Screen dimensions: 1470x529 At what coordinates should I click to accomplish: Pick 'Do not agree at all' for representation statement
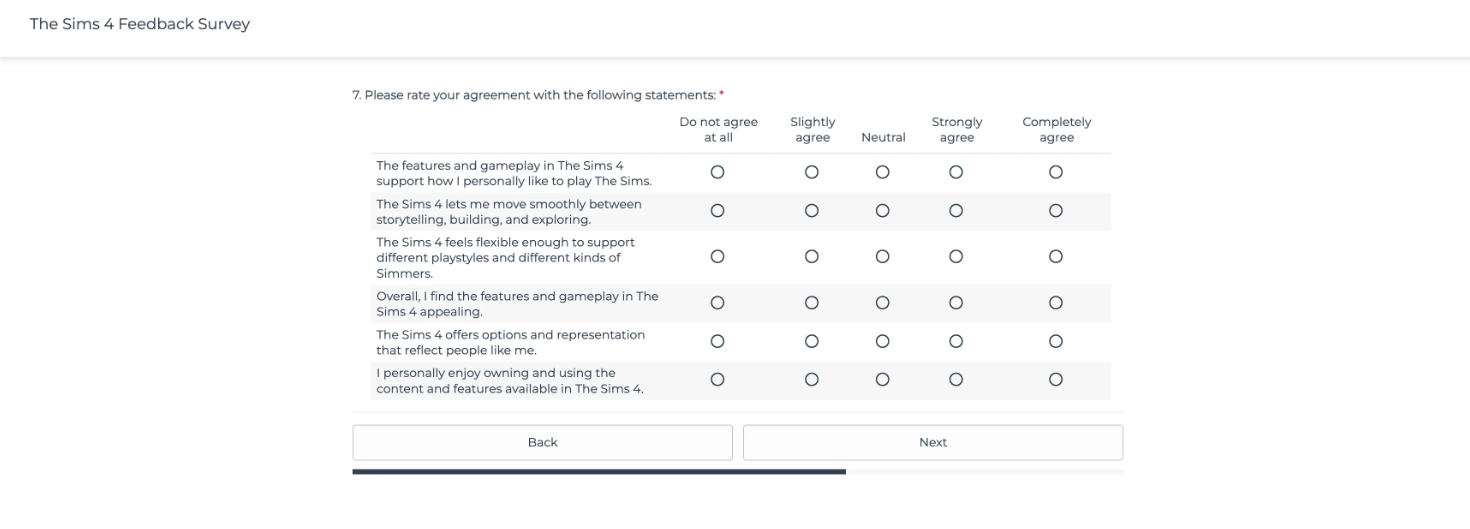(717, 341)
